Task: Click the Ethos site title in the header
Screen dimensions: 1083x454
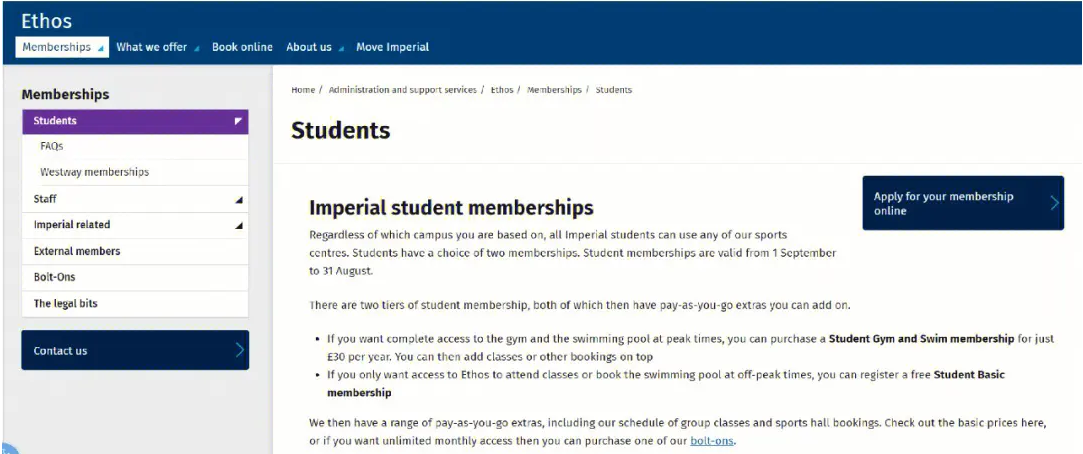Action: [46, 21]
